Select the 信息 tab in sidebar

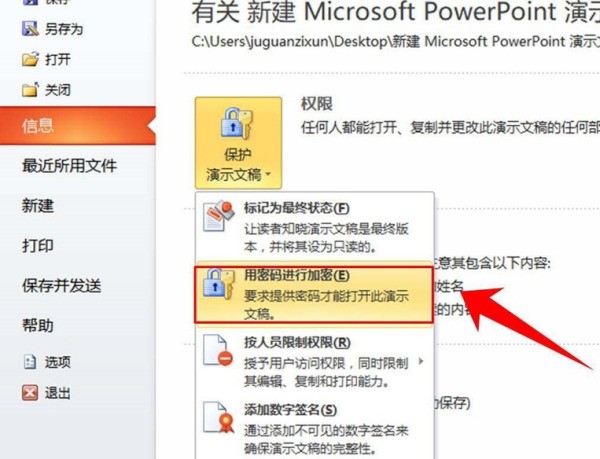(x=78, y=126)
